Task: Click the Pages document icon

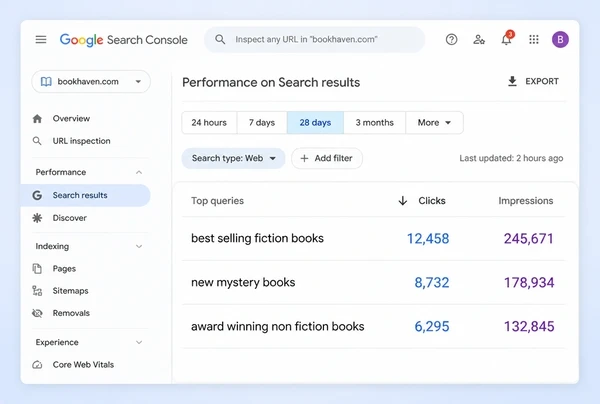Action: (37, 269)
